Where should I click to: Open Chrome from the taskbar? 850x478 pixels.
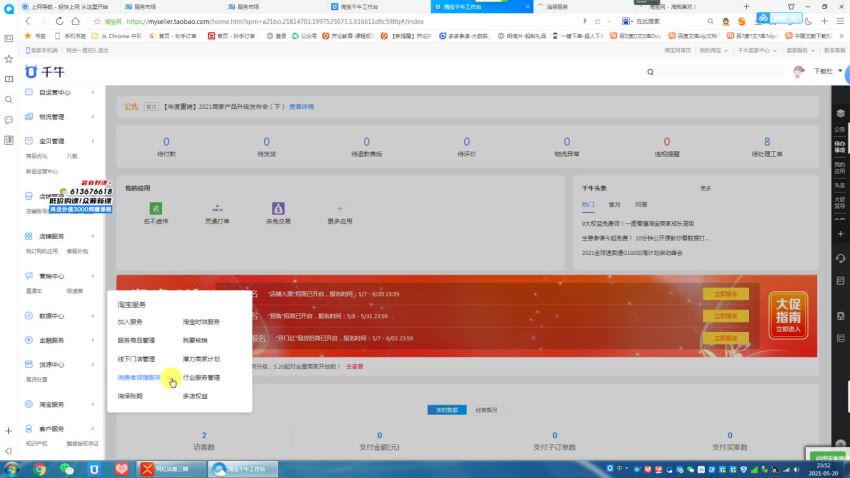click(x=39, y=469)
